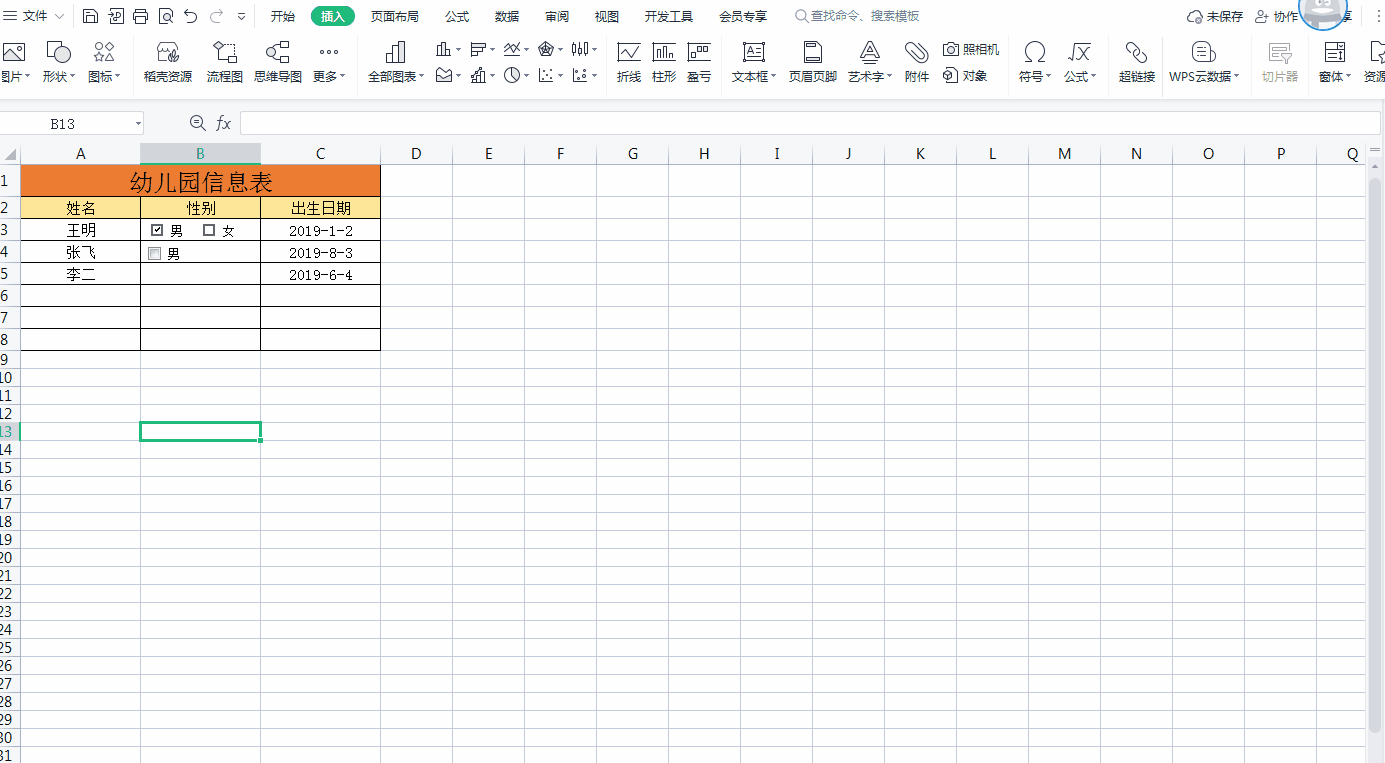
Task: Switch to the 公式 ribbon tab
Action: click(457, 17)
